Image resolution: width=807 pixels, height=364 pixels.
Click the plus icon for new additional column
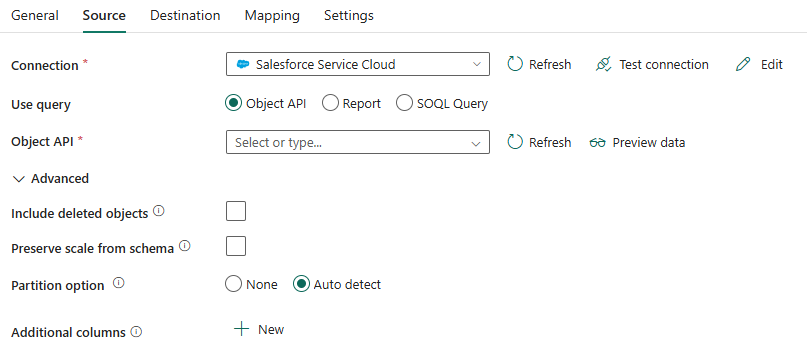(241, 330)
